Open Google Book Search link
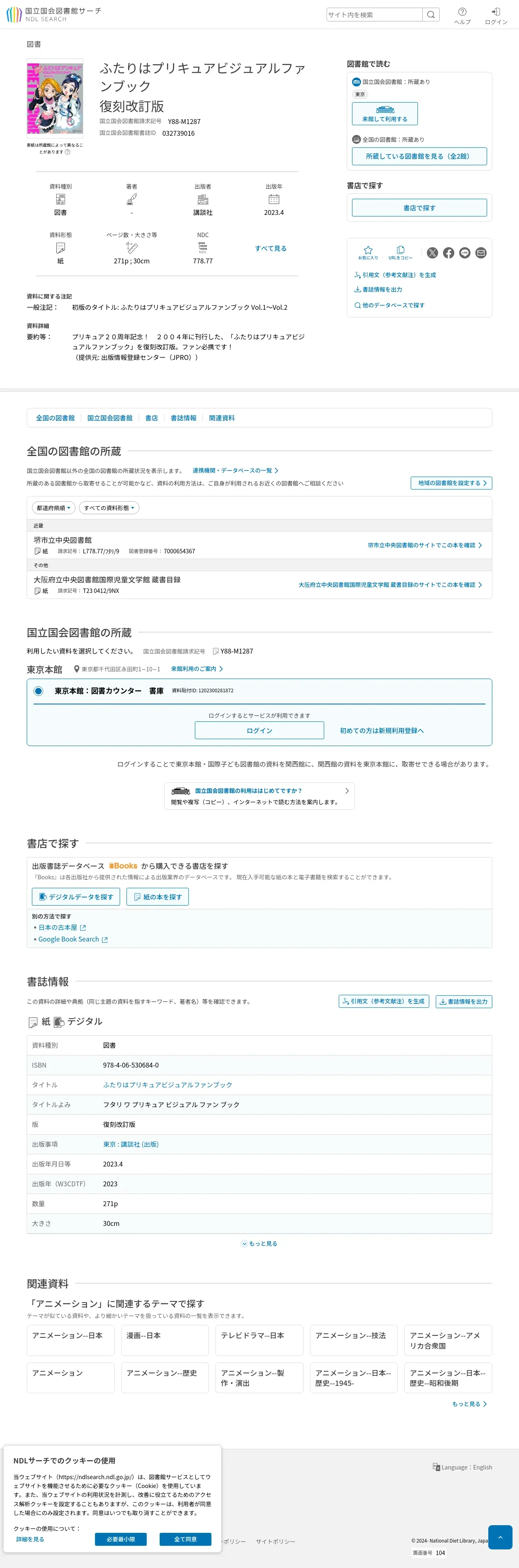The width and height of the screenshot is (519, 1568). click(73, 939)
